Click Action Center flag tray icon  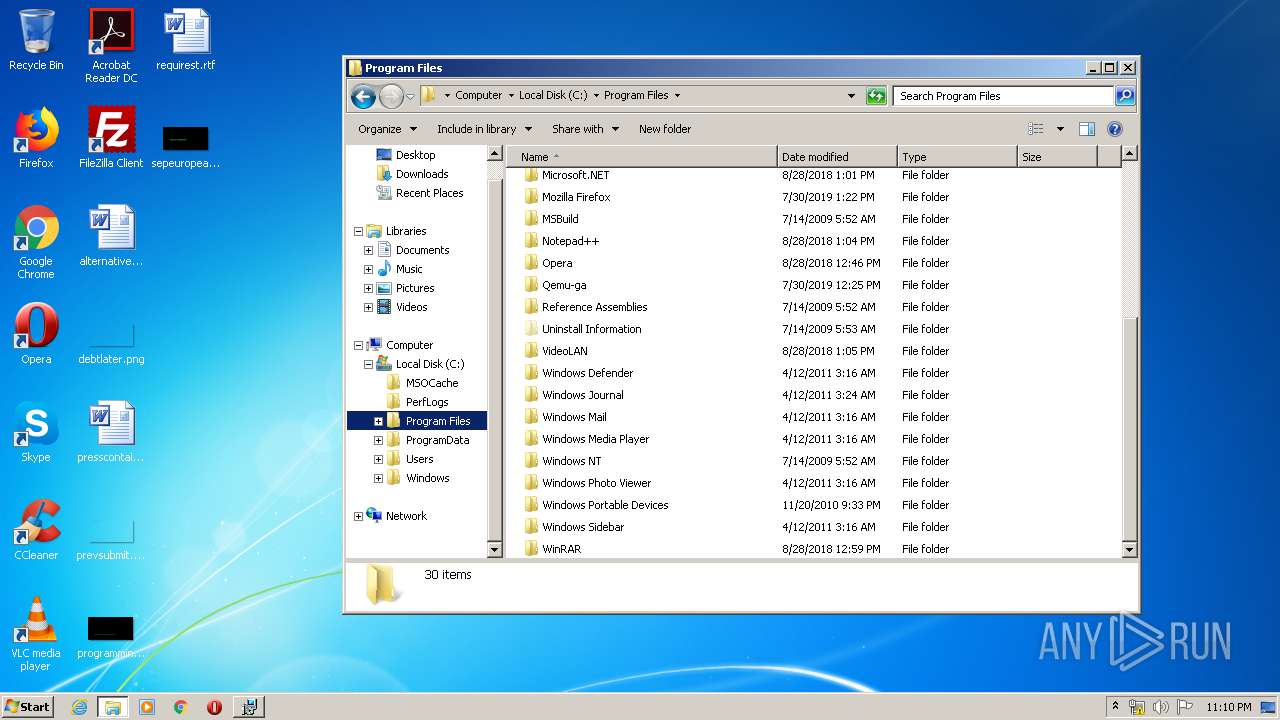click(1185, 707)
